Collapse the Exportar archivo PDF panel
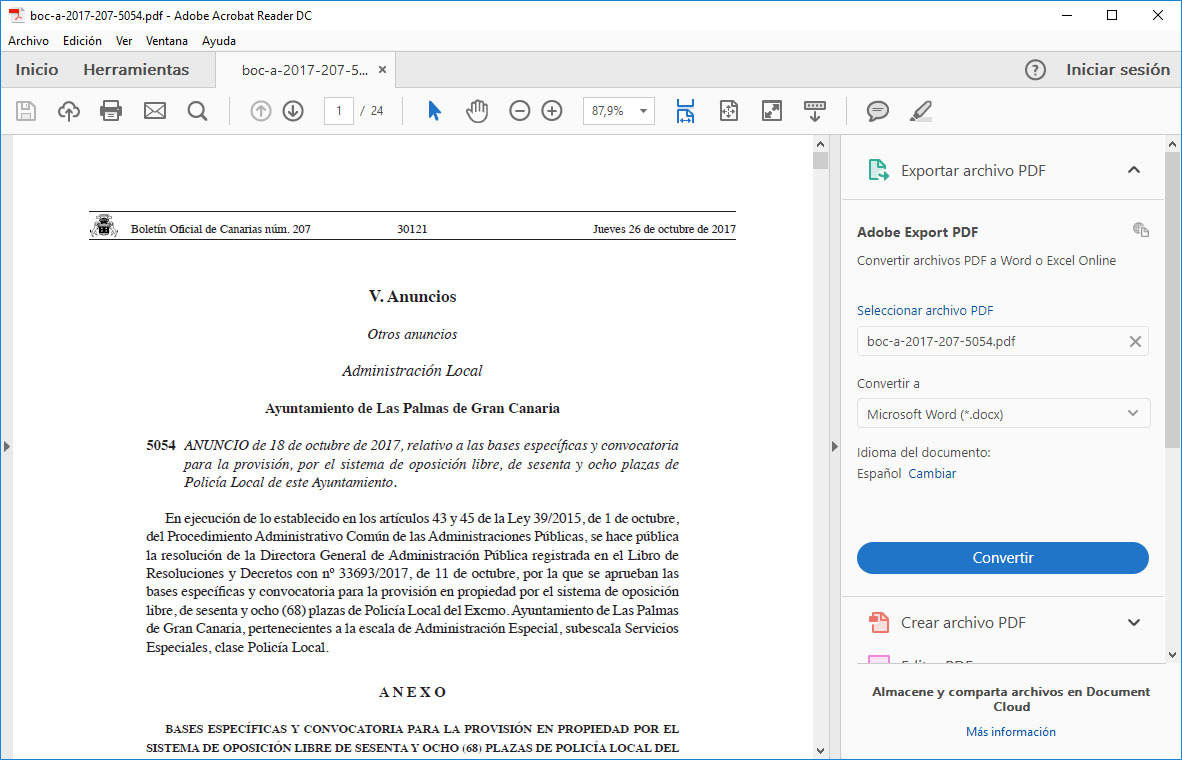Viewport: 1182px width, 760px height. pos(1134,170)
